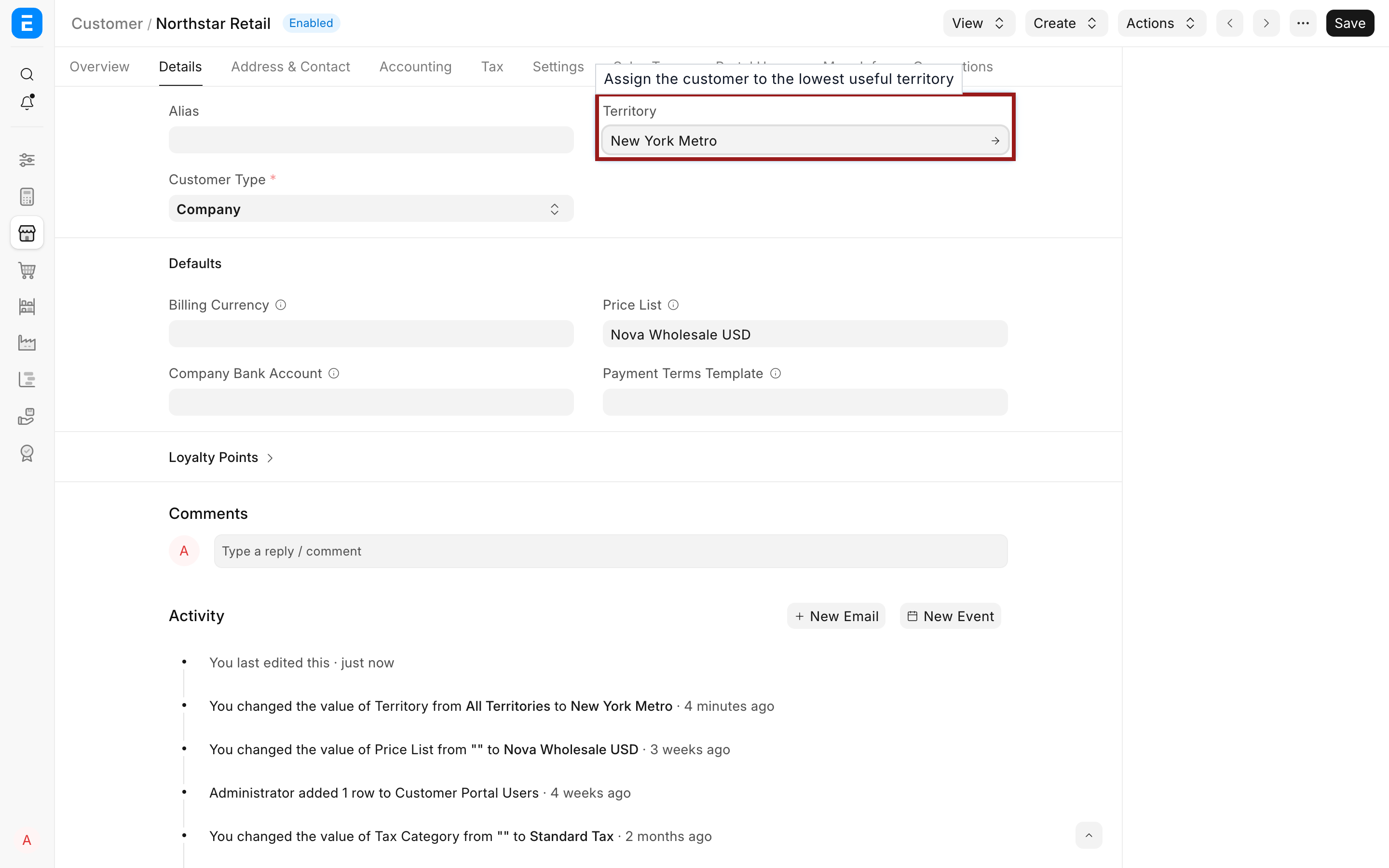The height and width of the screenshot is (868, 1389).
Task: Click the app logo home icon
Action: (x=27, y=23)
